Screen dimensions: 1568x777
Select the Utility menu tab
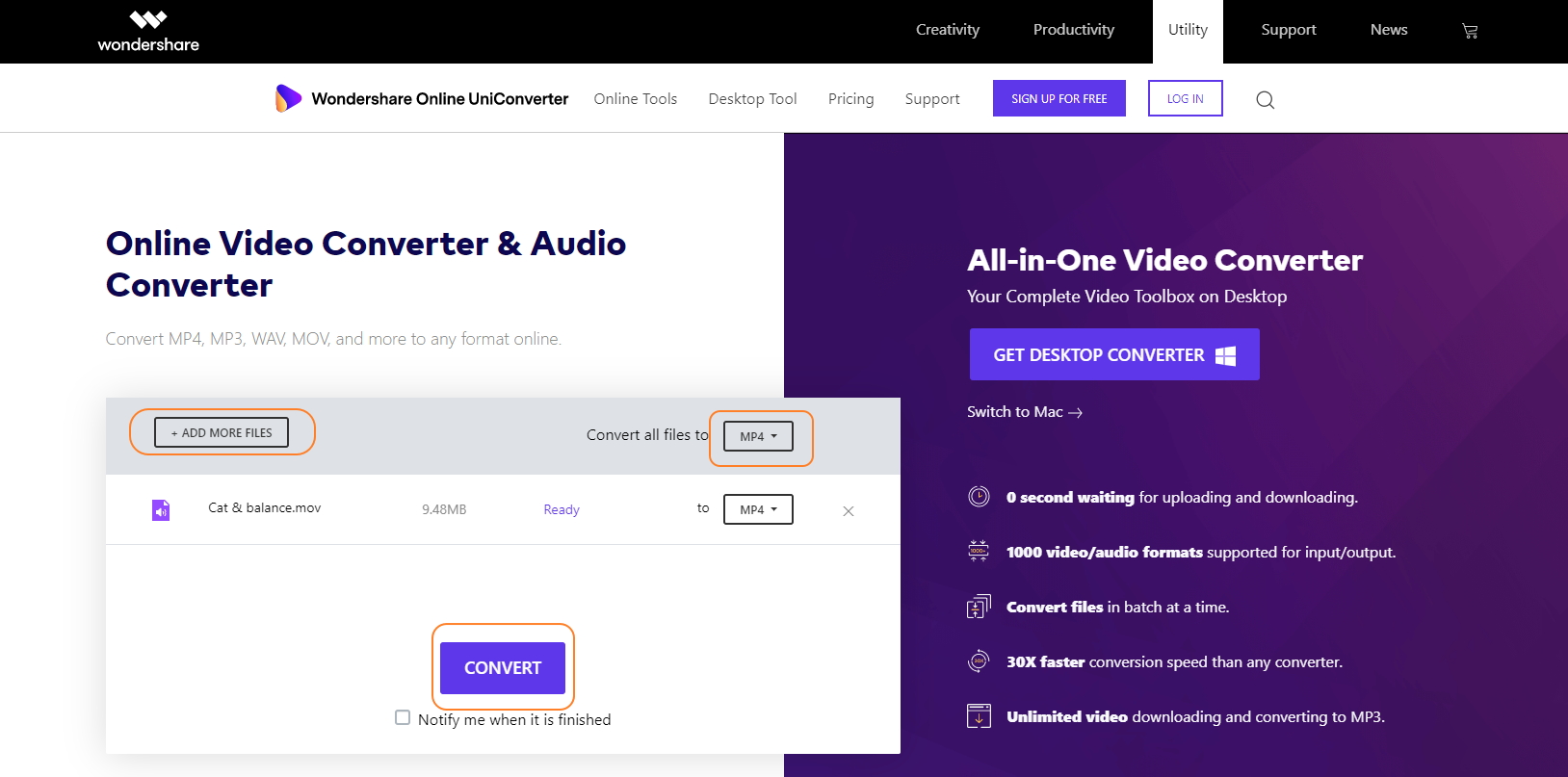(1188, 30)
